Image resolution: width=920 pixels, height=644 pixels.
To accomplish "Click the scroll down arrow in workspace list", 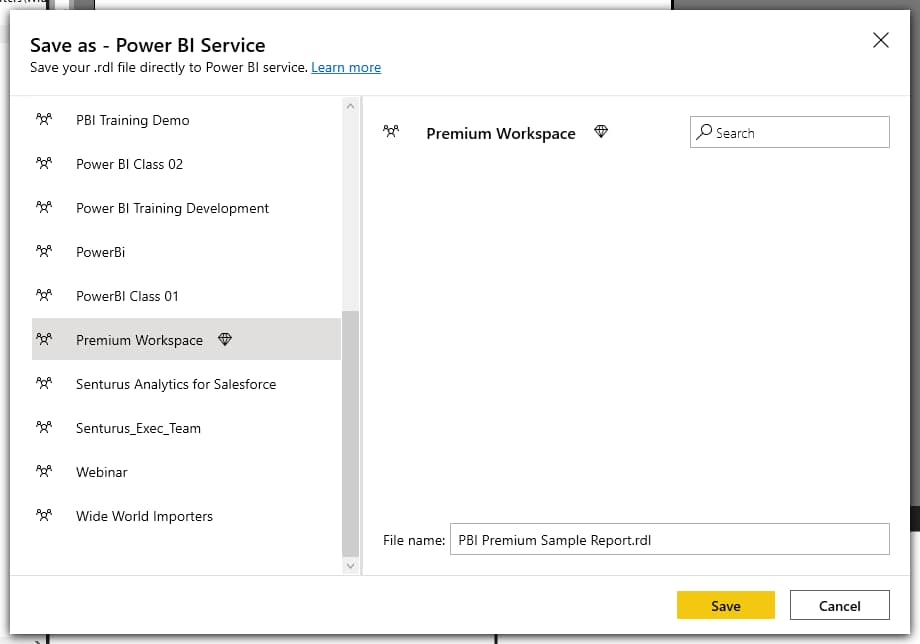I will click(350, 565).
